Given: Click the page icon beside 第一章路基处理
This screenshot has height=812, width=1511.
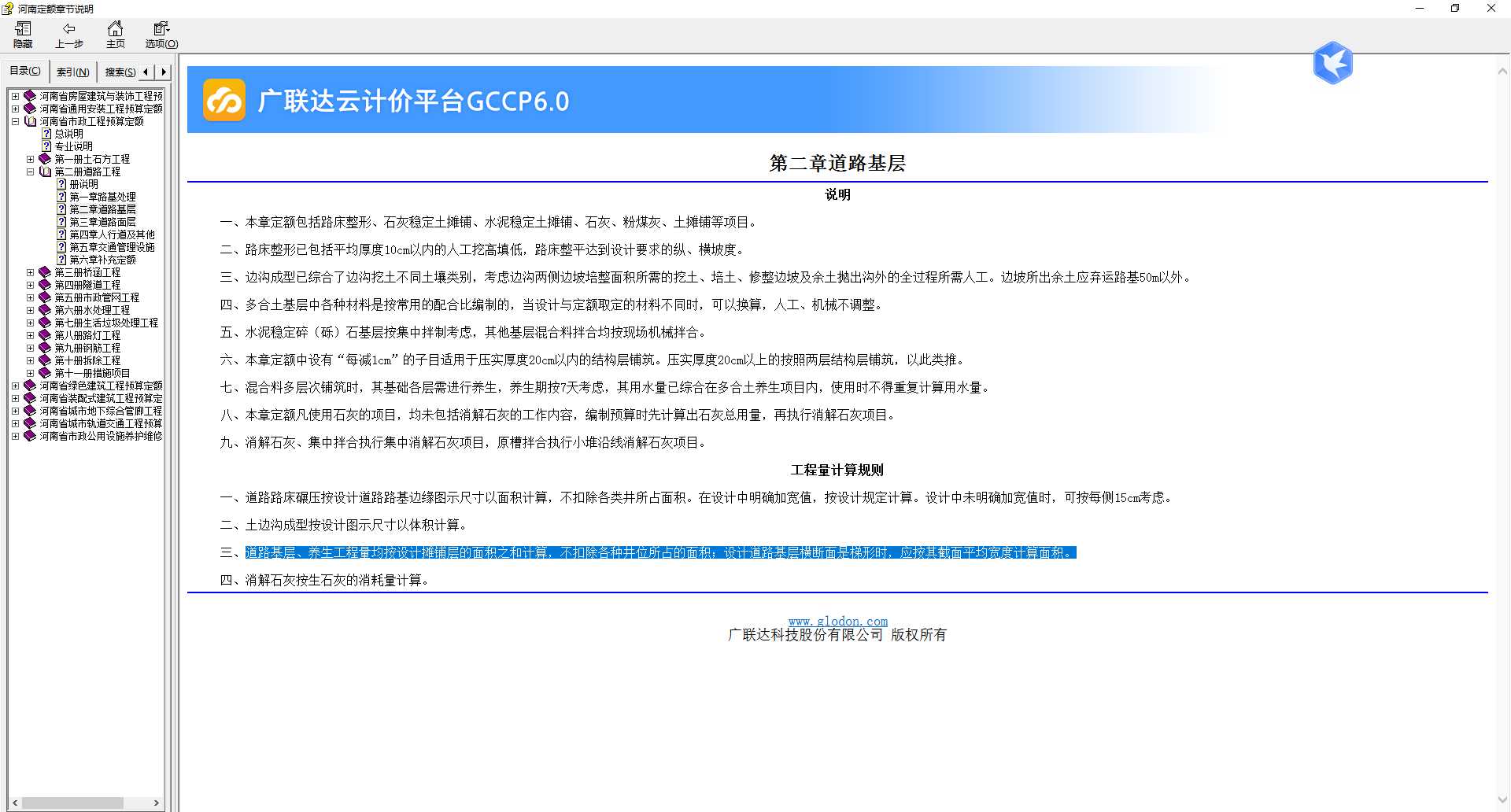Looking at the screenshot, I should [x=61, y=197].
